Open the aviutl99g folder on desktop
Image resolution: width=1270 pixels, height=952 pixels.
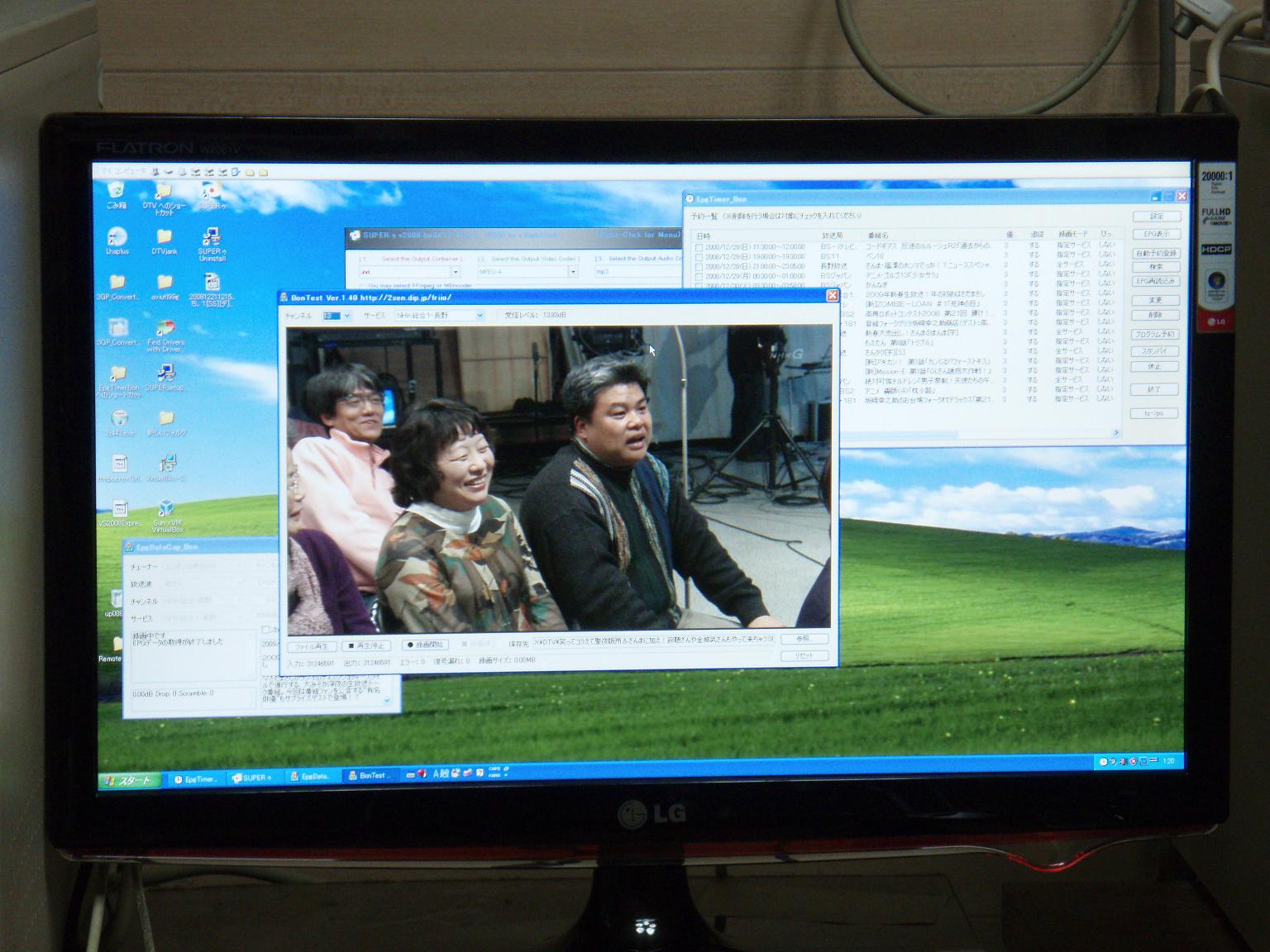(x=164, y=288)
